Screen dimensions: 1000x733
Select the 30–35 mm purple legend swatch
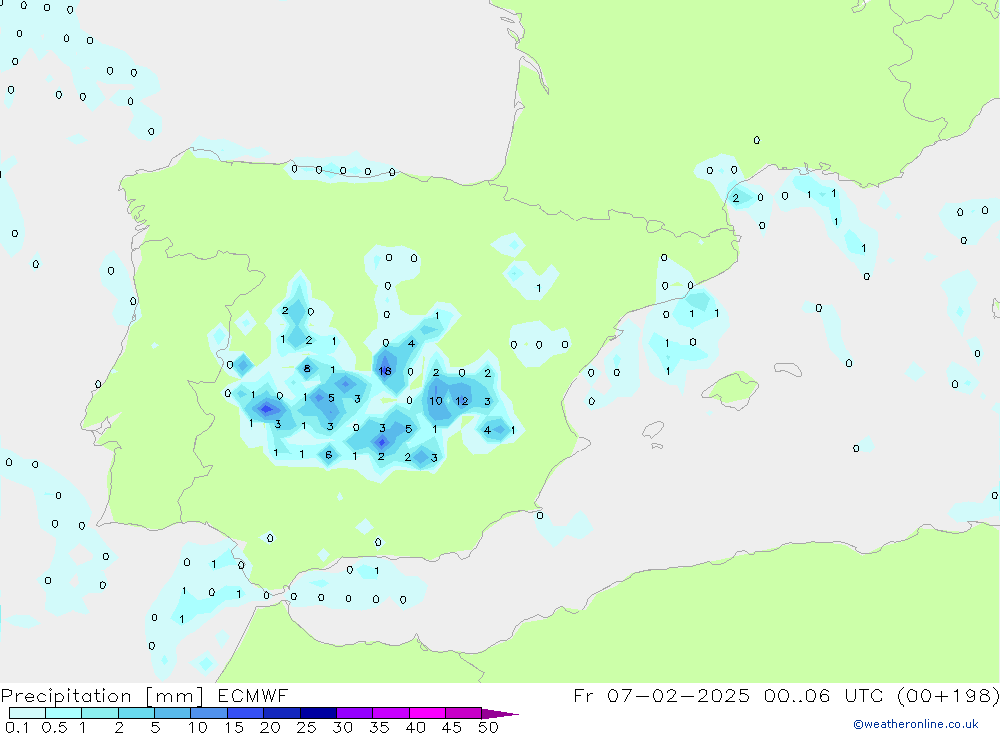coord(354,713)
